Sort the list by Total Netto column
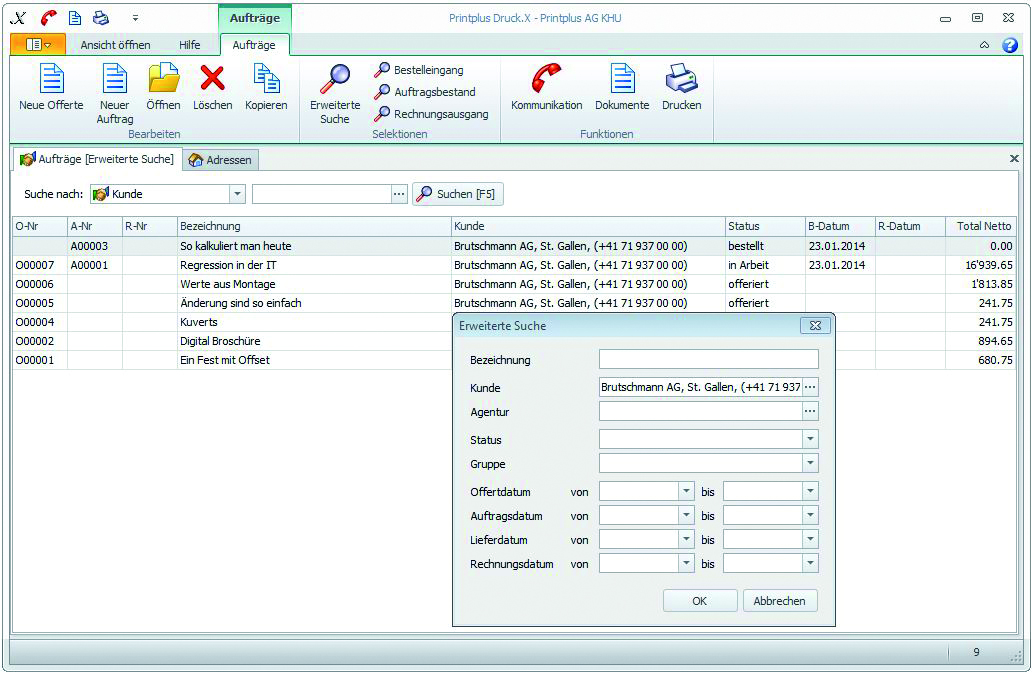The width and height of the screenshot is (1034, 675). [x=983, y=226]
